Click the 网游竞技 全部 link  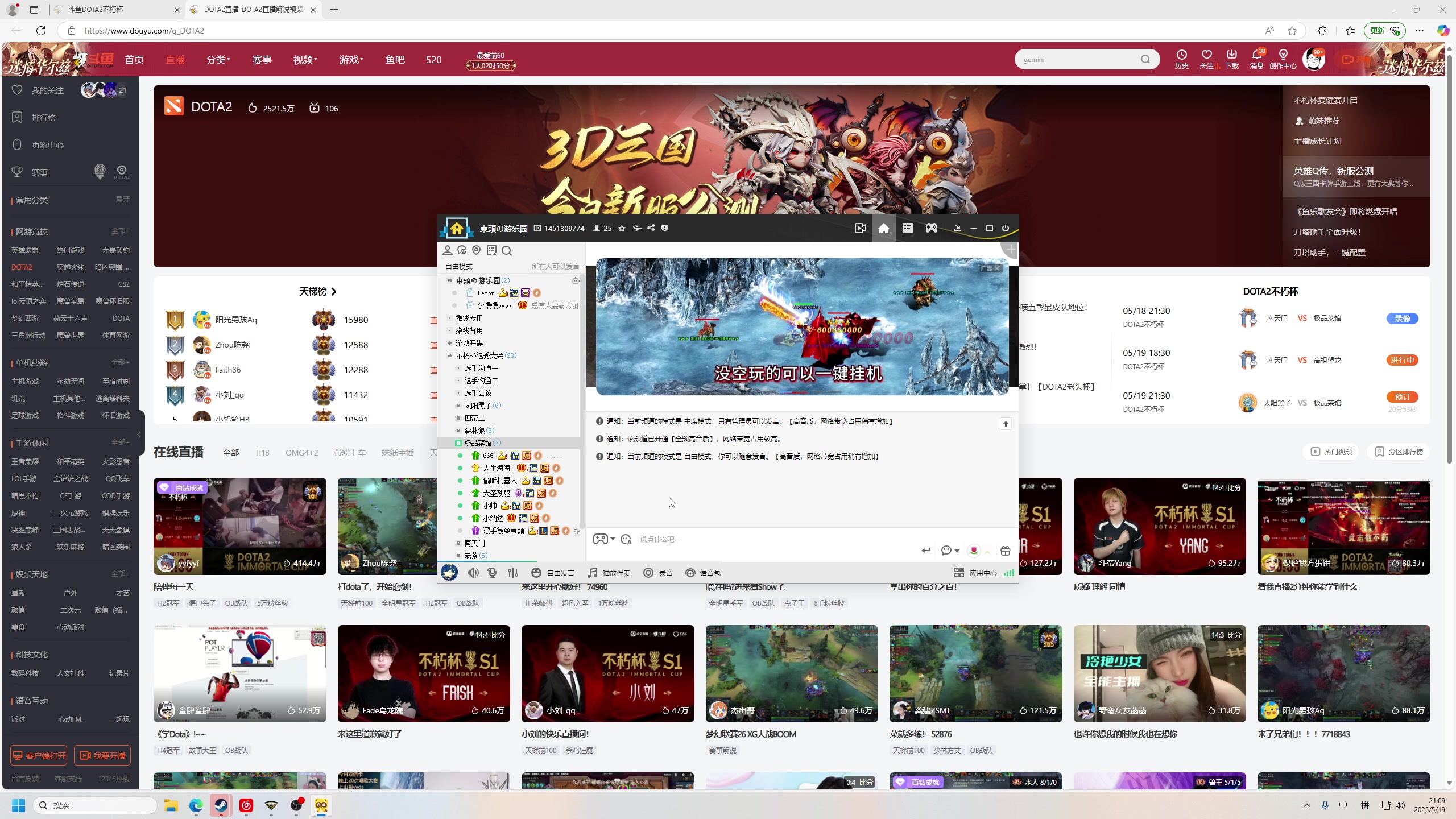tap(120, 231)
